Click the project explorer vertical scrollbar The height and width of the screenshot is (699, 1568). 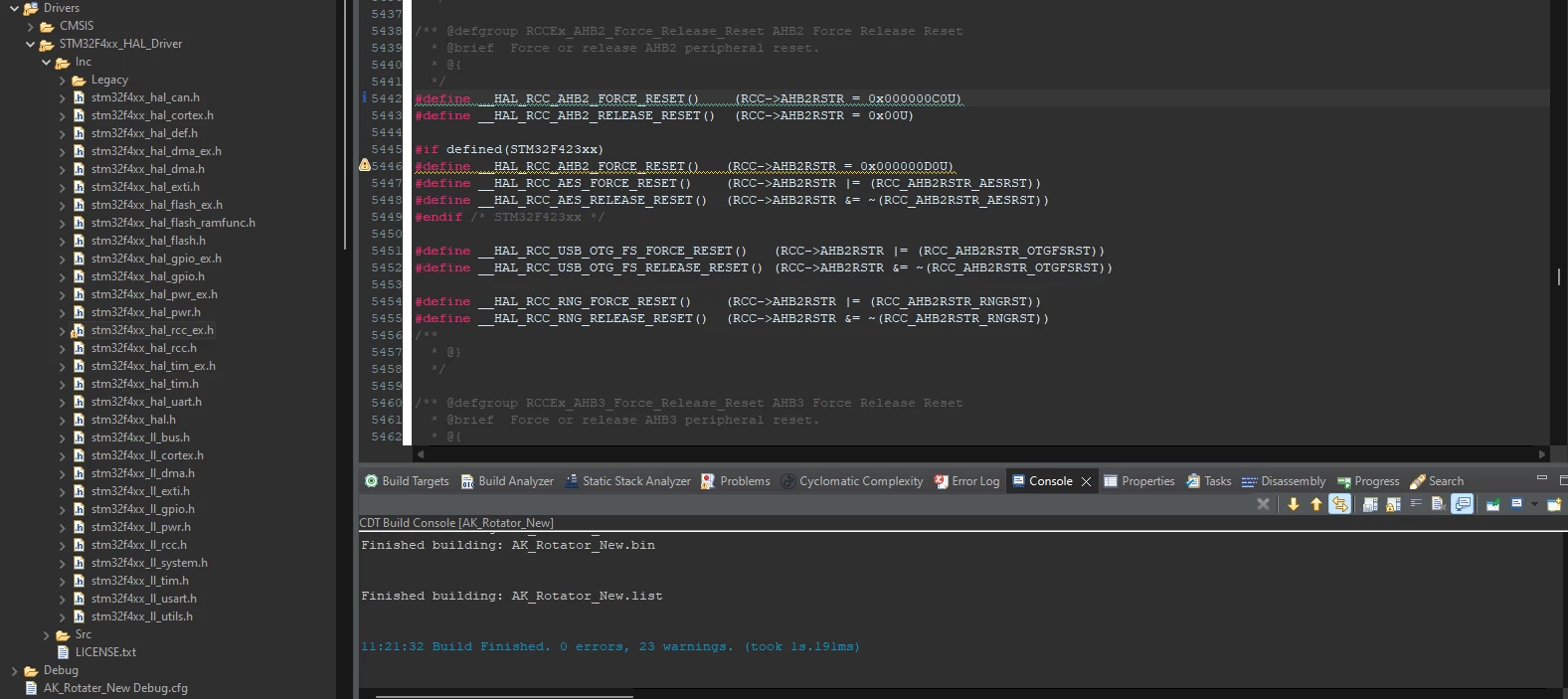click(345, 124)
